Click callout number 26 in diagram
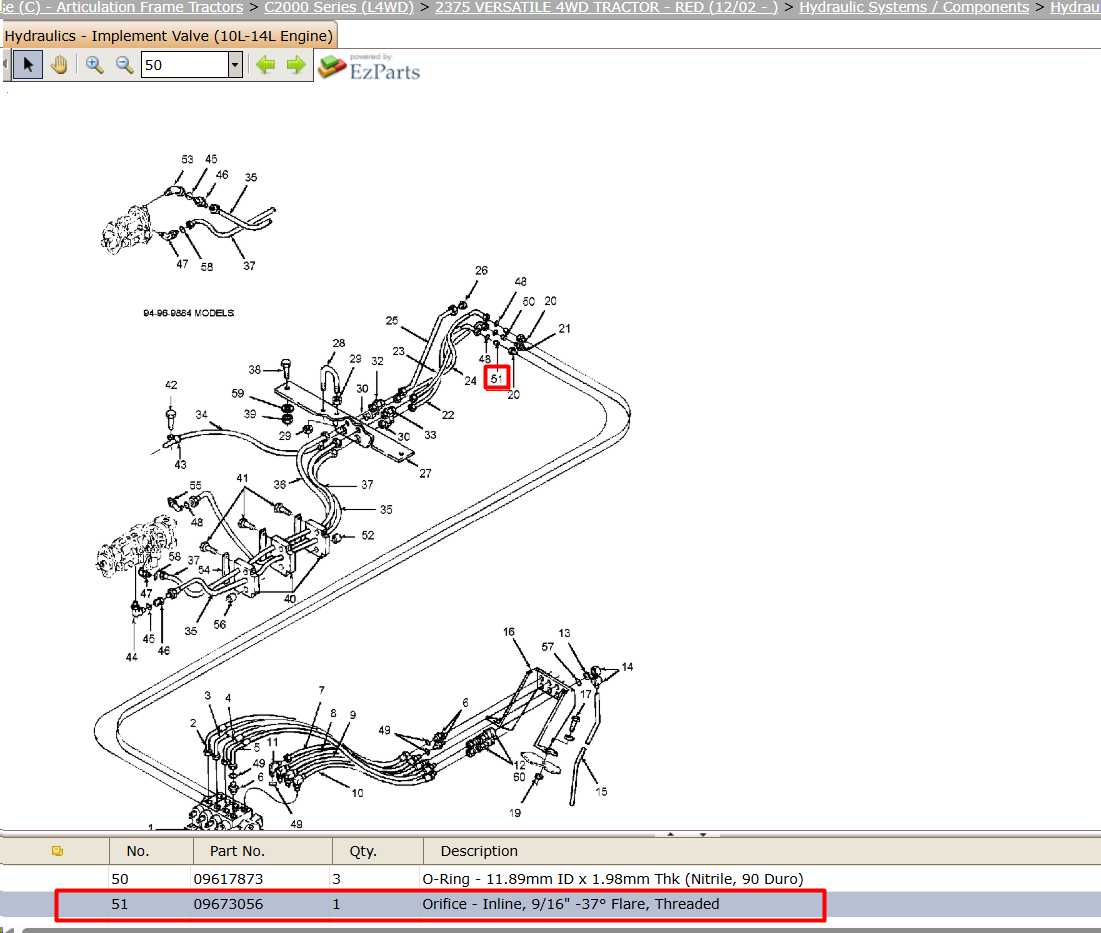This screenshot has width=1101, height=933. tap(481, 270)
